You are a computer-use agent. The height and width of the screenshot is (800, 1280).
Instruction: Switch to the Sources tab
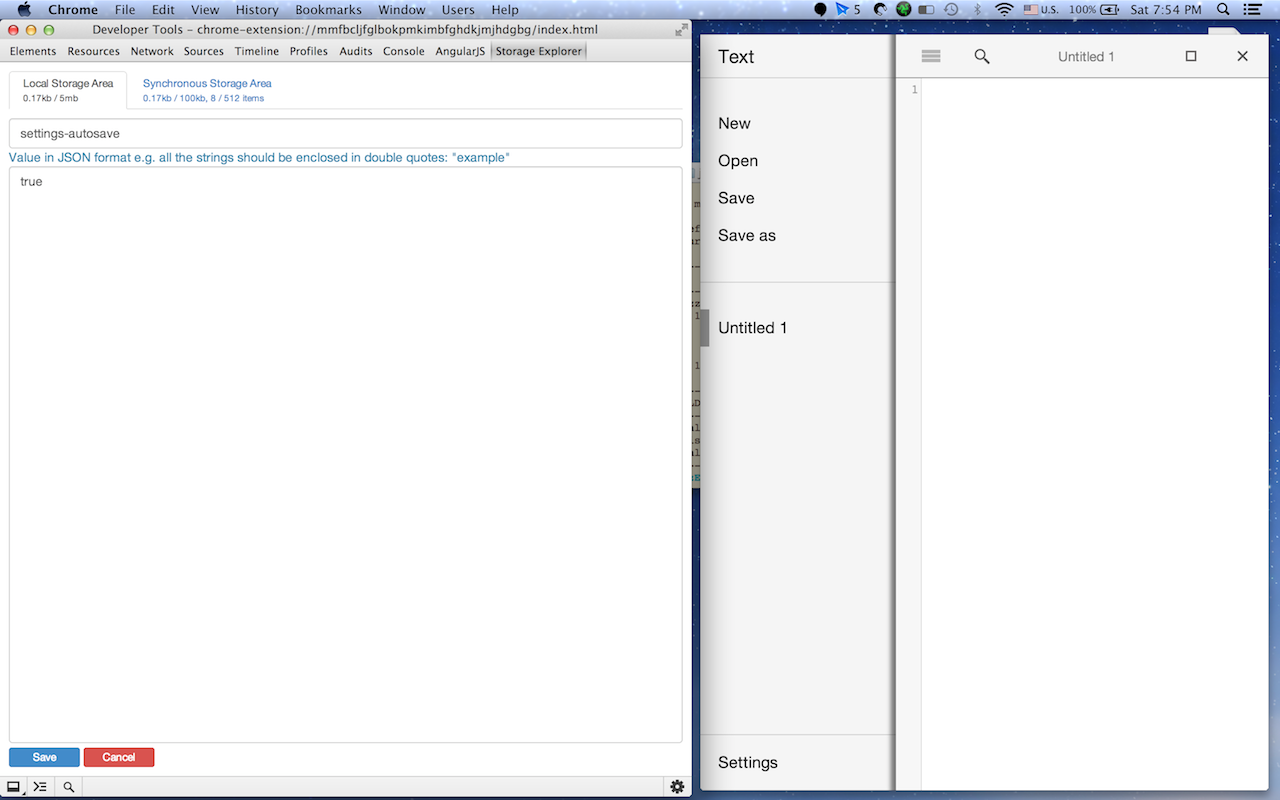coord(204,51)
